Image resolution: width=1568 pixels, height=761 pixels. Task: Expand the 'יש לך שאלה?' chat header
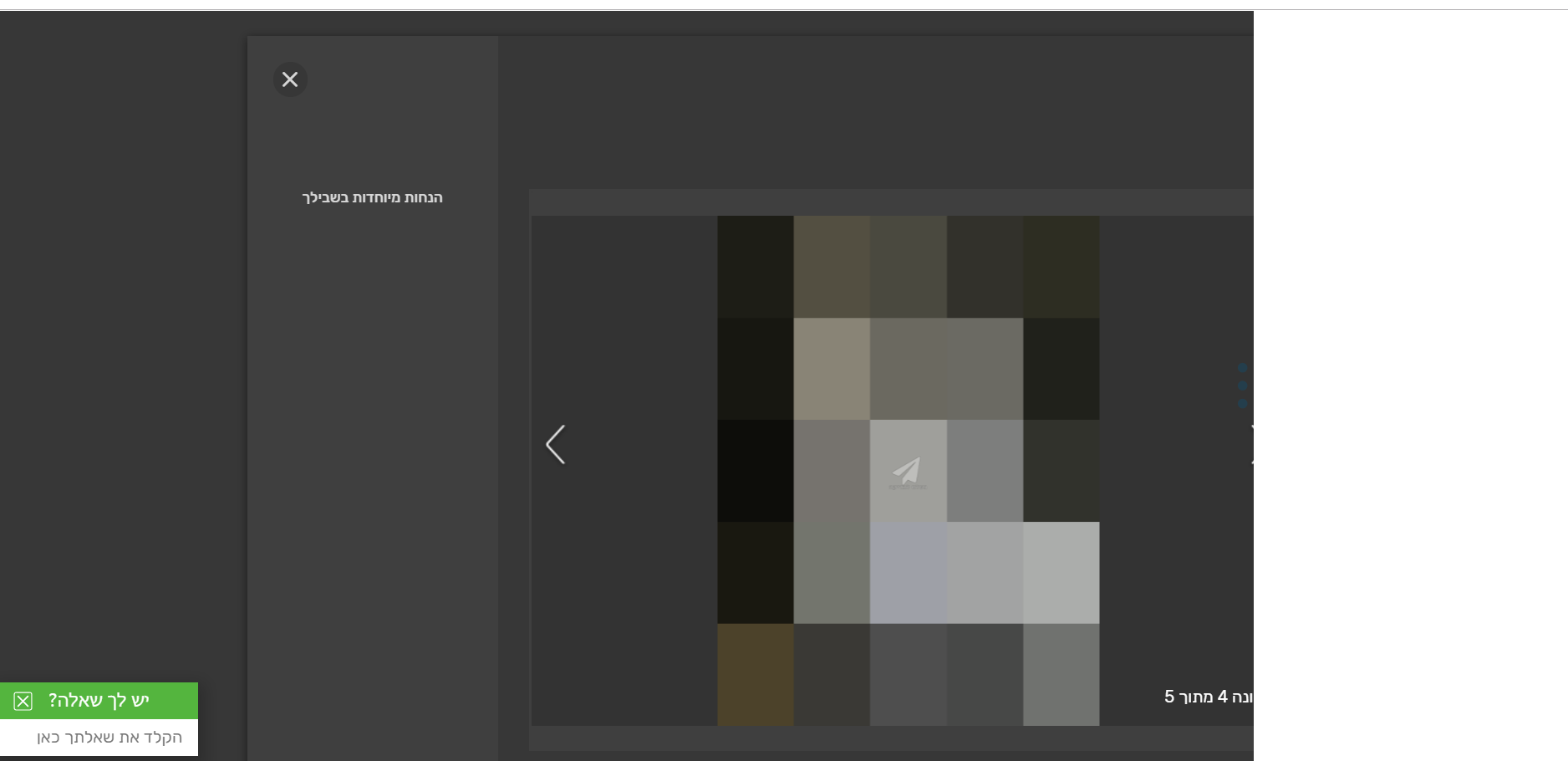tap(99, 701)
